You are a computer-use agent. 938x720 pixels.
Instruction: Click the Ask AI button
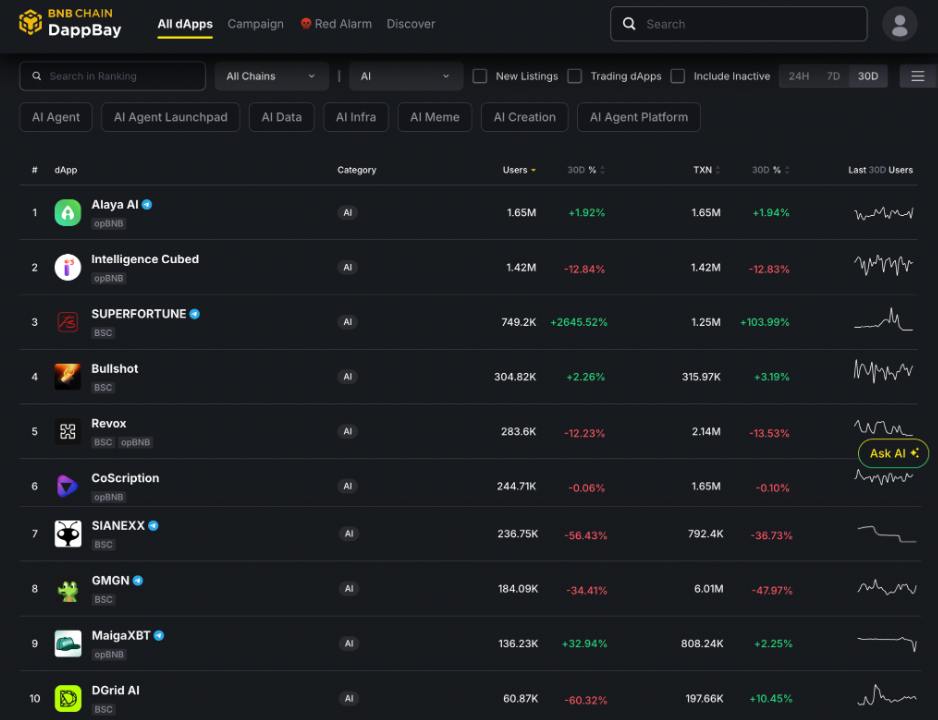tap(893, 453)
